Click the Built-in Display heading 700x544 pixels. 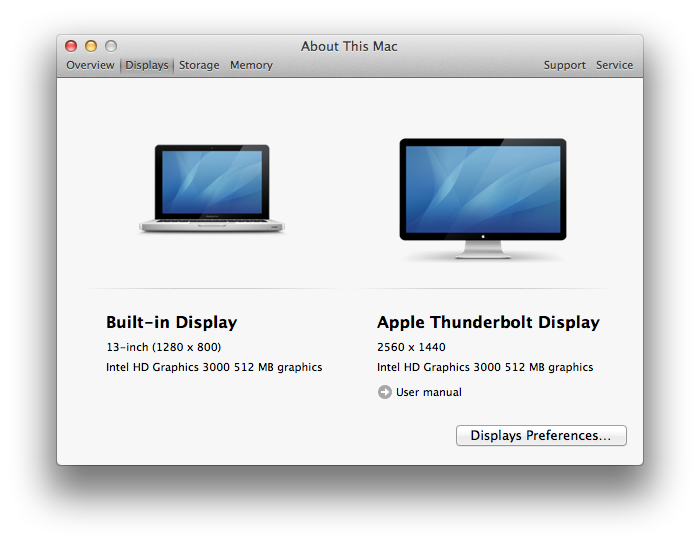pyautogui.click(x=171, y=322)
